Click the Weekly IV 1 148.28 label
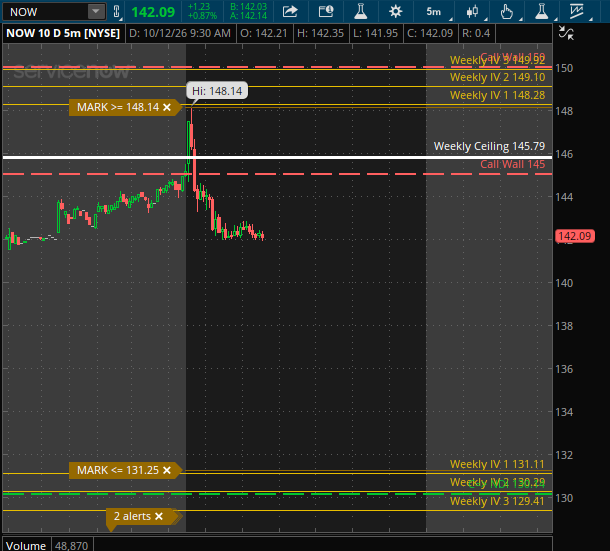This screenshot has width=610, height=551. [x=498, y=95]
